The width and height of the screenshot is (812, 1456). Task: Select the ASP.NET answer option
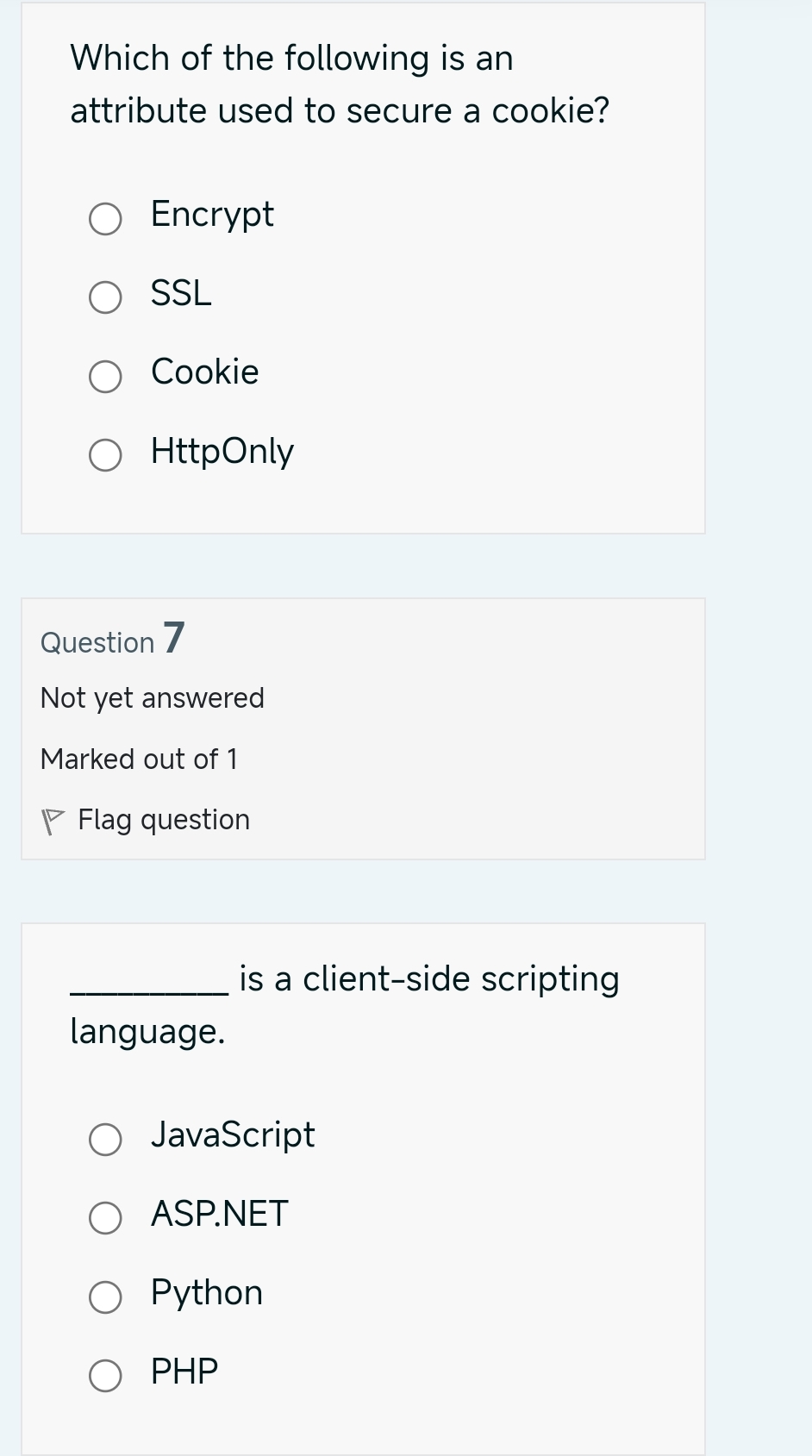(104, 1218)
